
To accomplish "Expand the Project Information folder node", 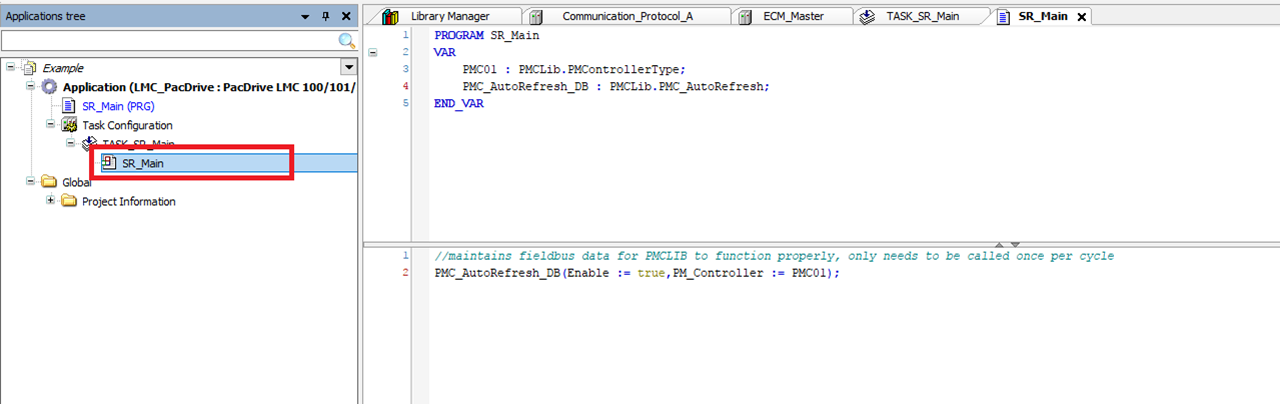I will pyautogui.click(x=51, y=201).
